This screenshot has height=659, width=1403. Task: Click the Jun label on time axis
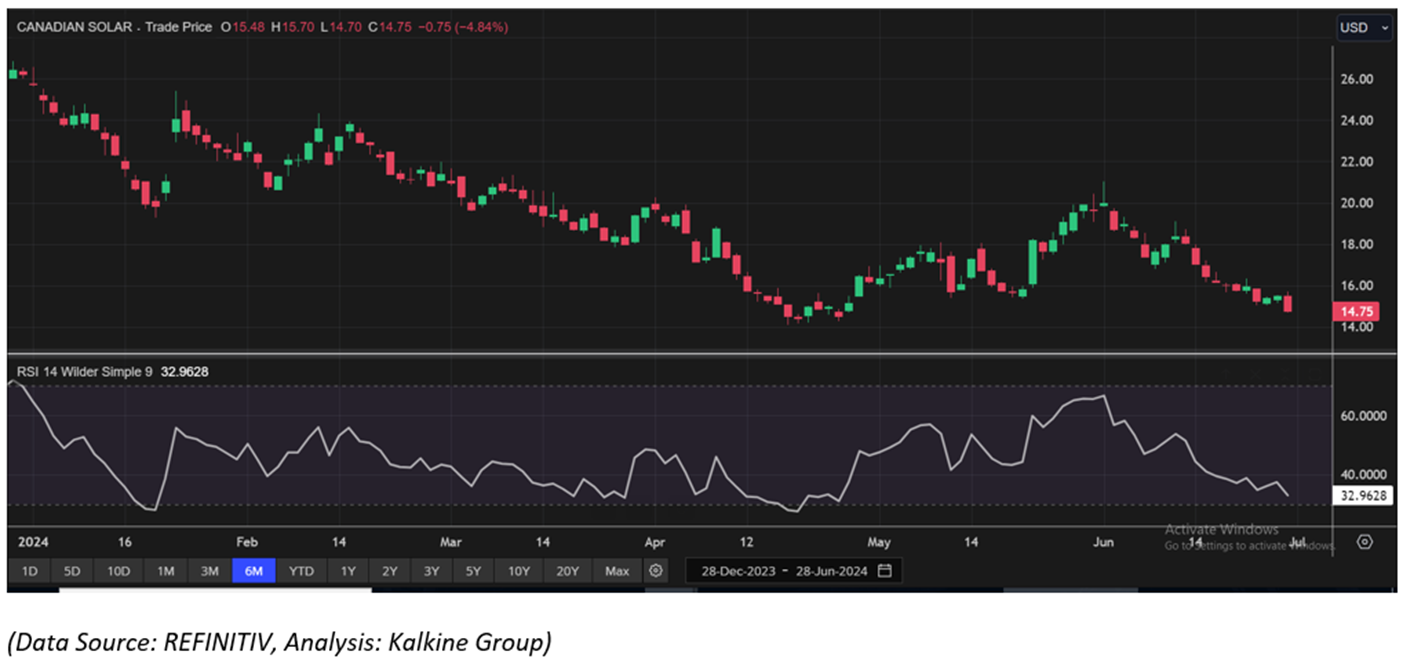tap(1103, 542)
